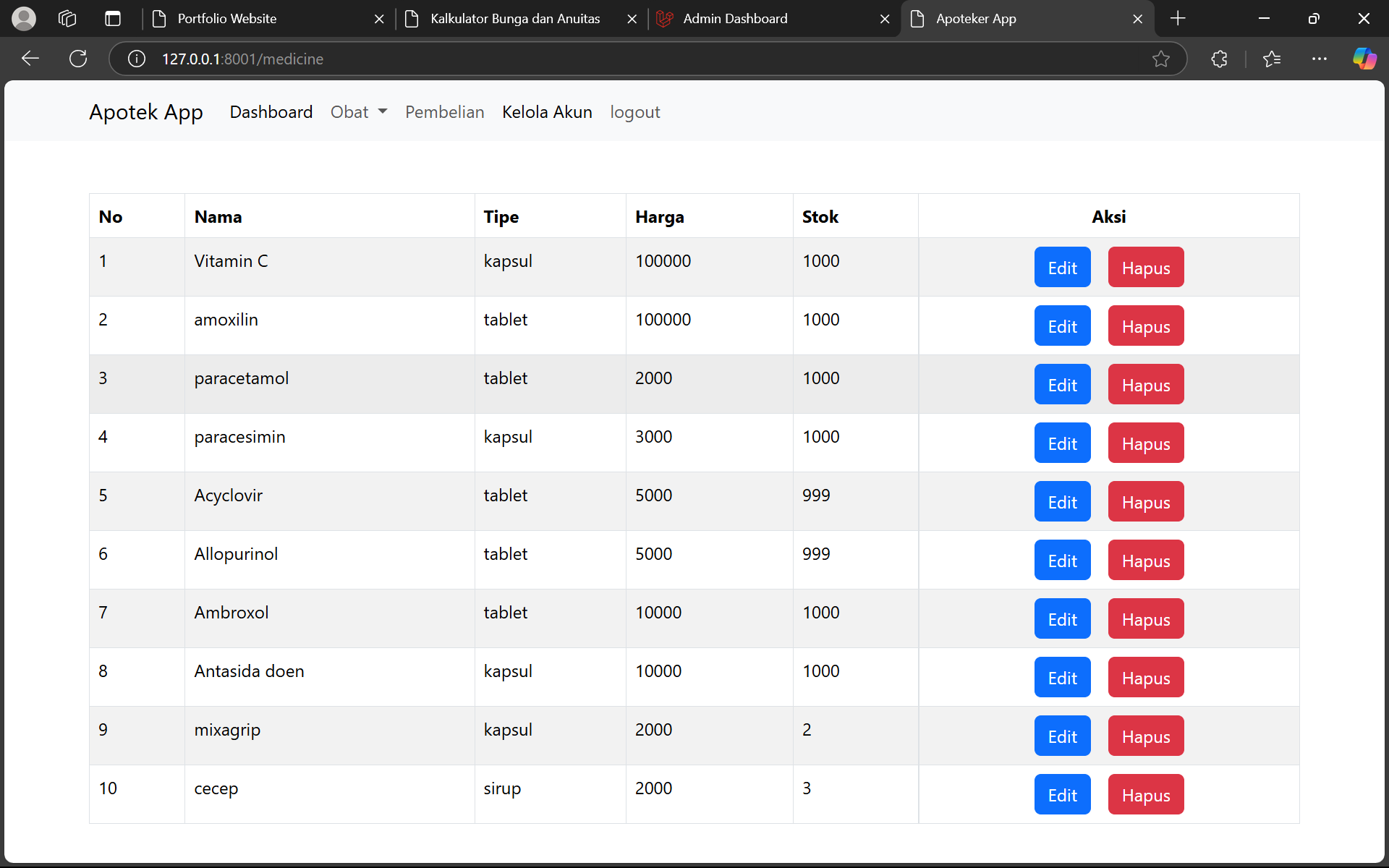
Task: Switch to Kalkulator Bunga dan Anuitas tab
Action: tap(514, 19)
